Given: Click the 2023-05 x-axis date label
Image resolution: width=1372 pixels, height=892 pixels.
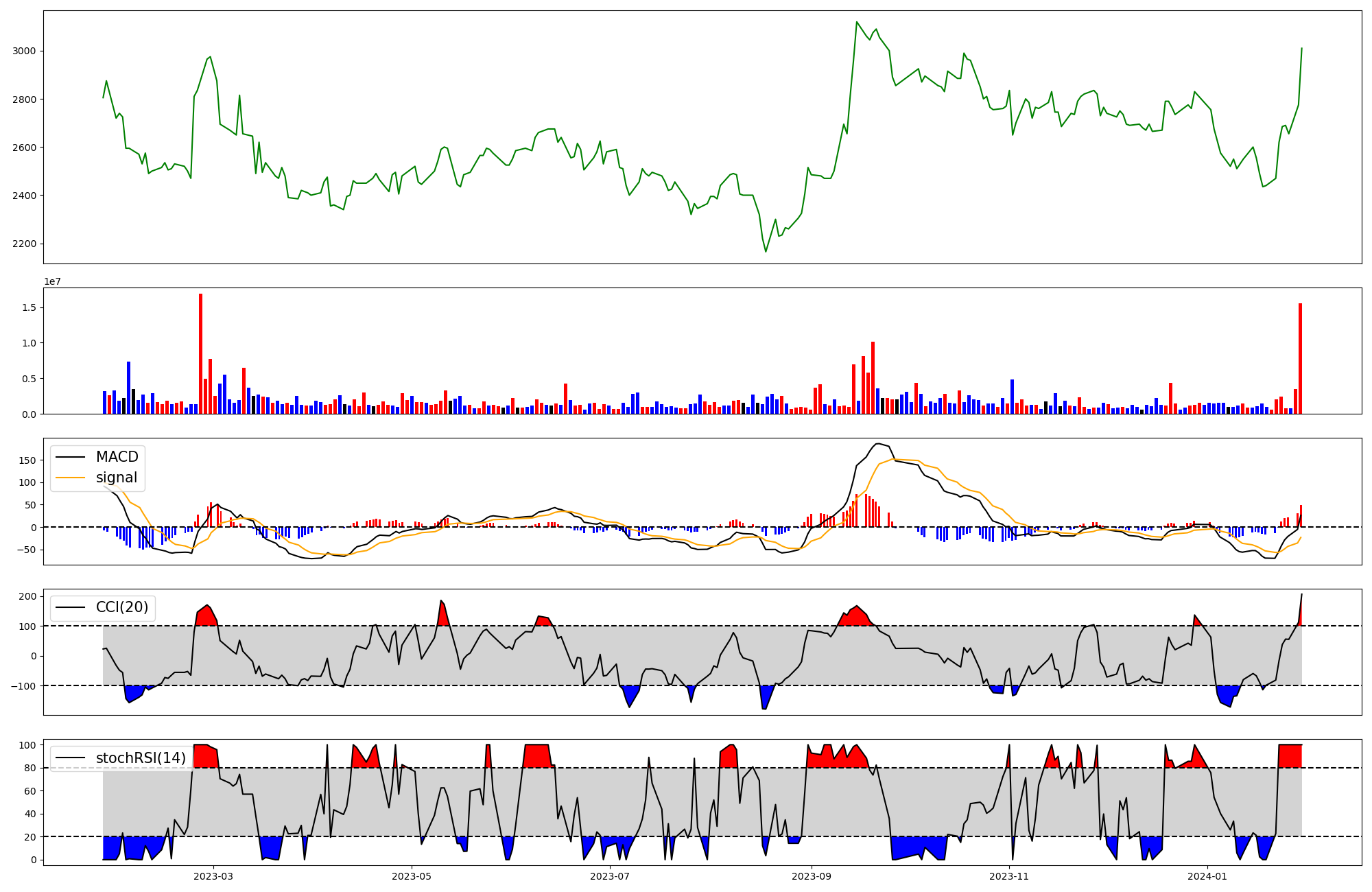Looking at the screenshot, I should pyautogui.click(x=412, y=876).
